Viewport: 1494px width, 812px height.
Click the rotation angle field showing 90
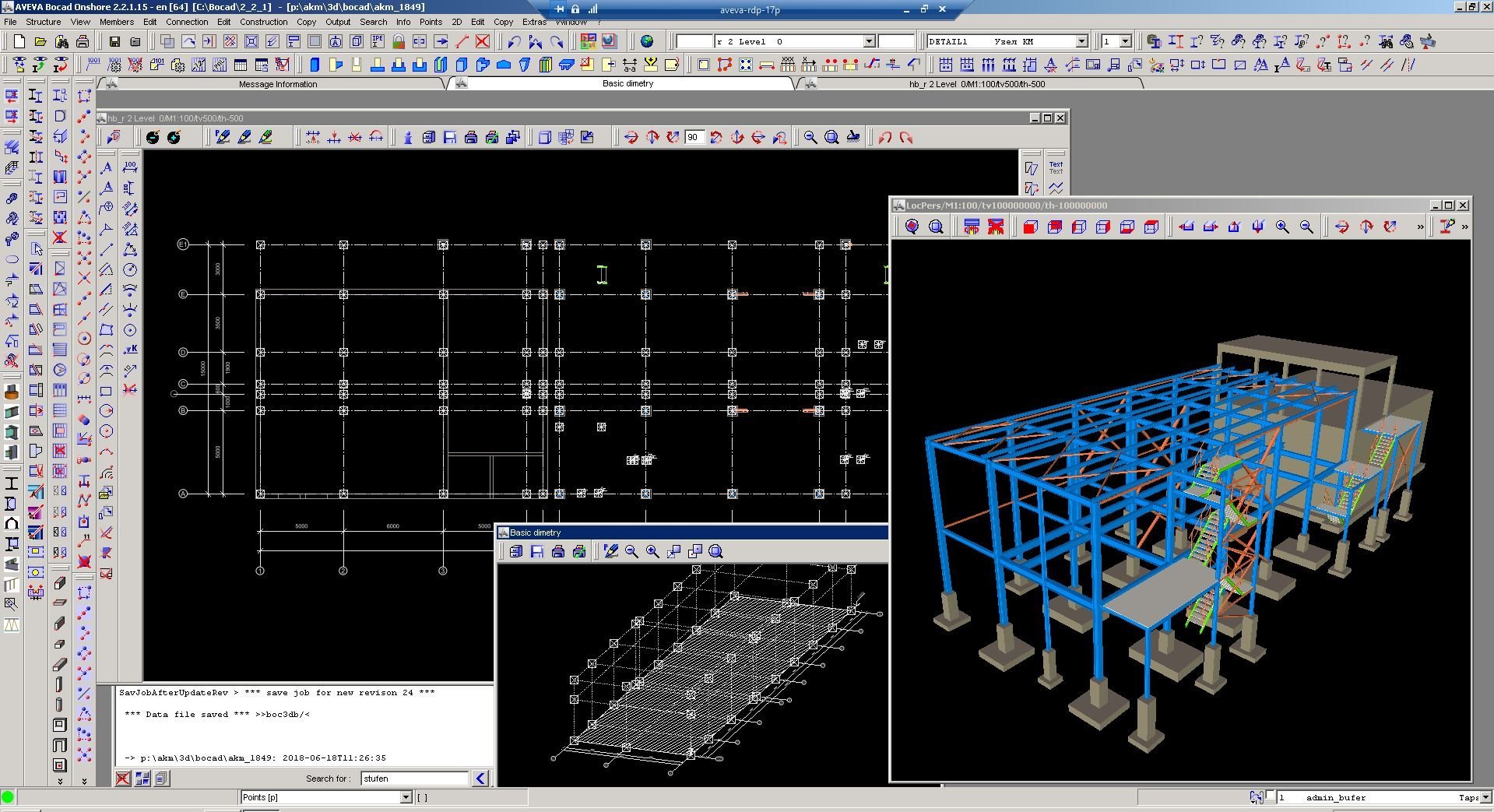click(x=693, y=138)
